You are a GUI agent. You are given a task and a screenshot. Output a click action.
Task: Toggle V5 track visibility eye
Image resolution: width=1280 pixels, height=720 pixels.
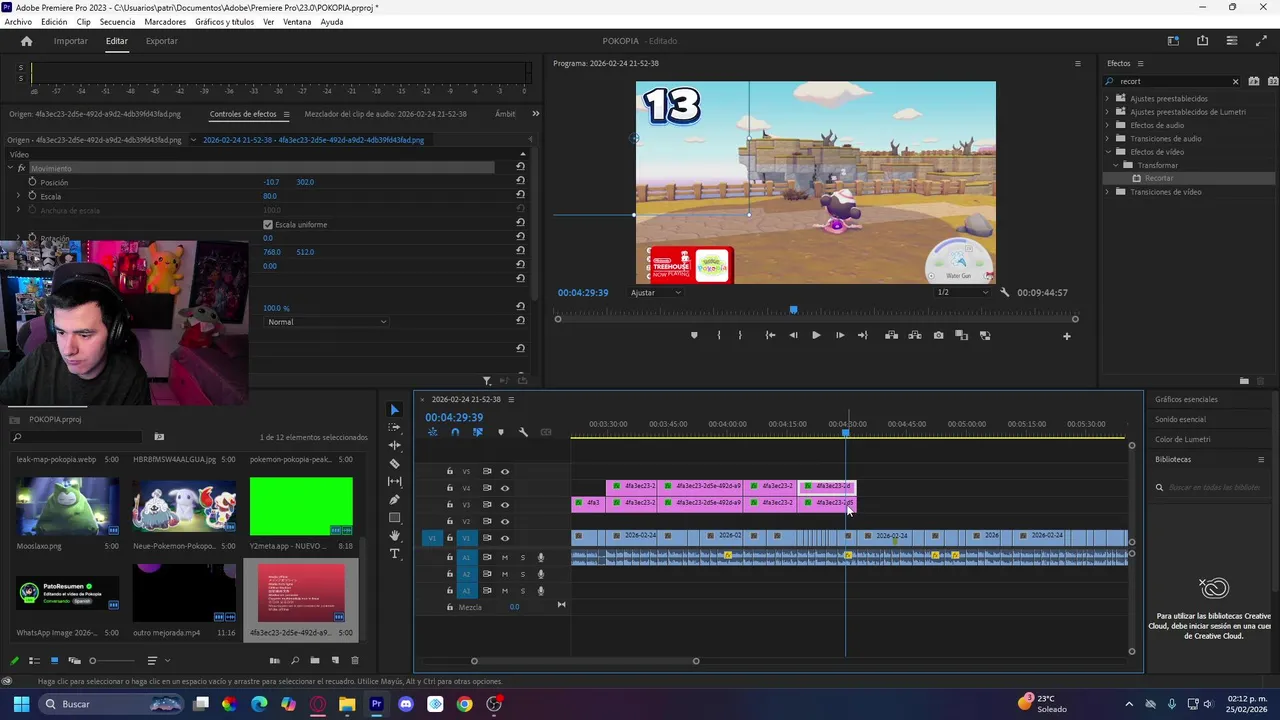[505, 471]
